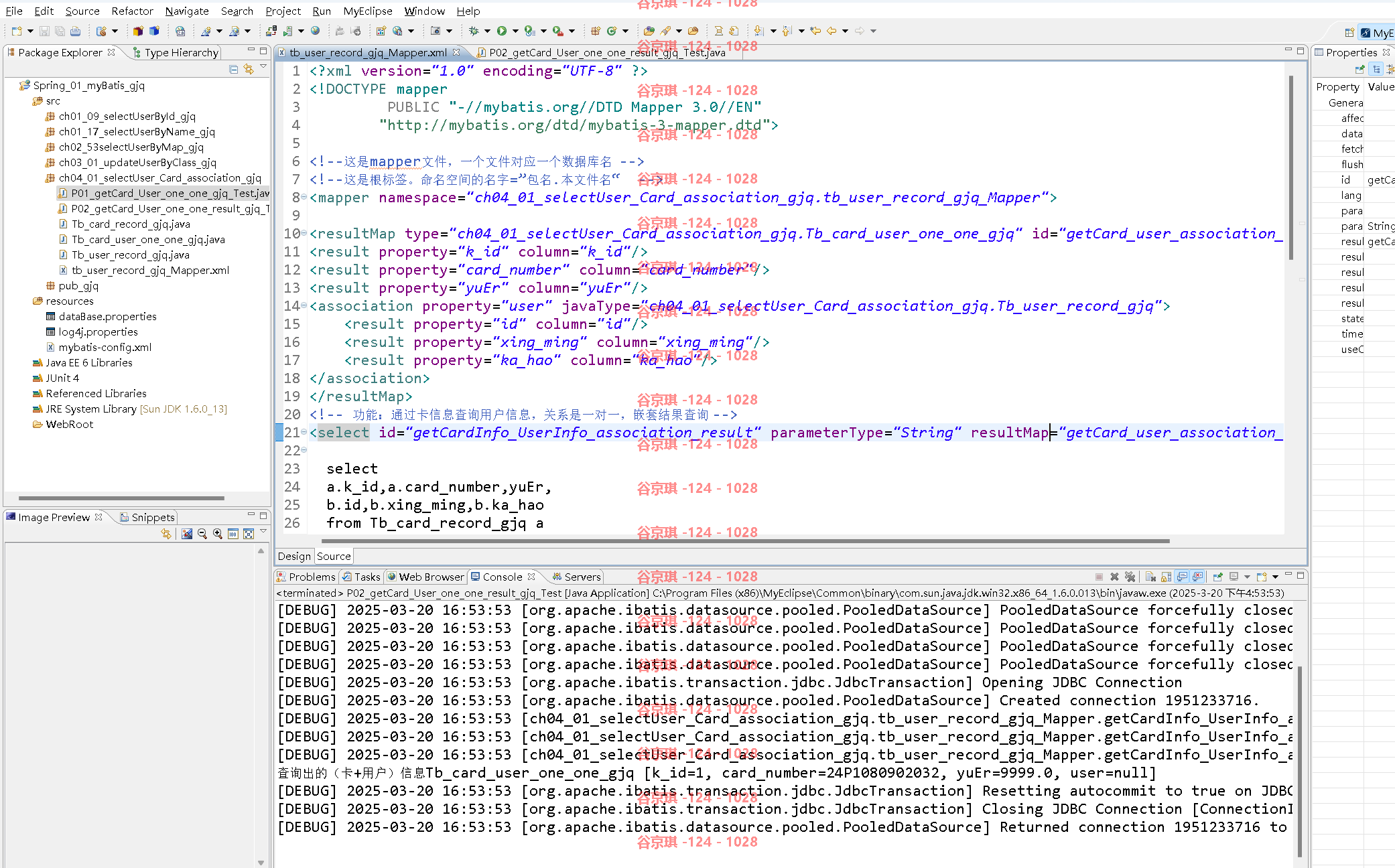Open the MyEclipse menu
Image resolution: width=1395 pixels, height=868 pixels.
368,11
